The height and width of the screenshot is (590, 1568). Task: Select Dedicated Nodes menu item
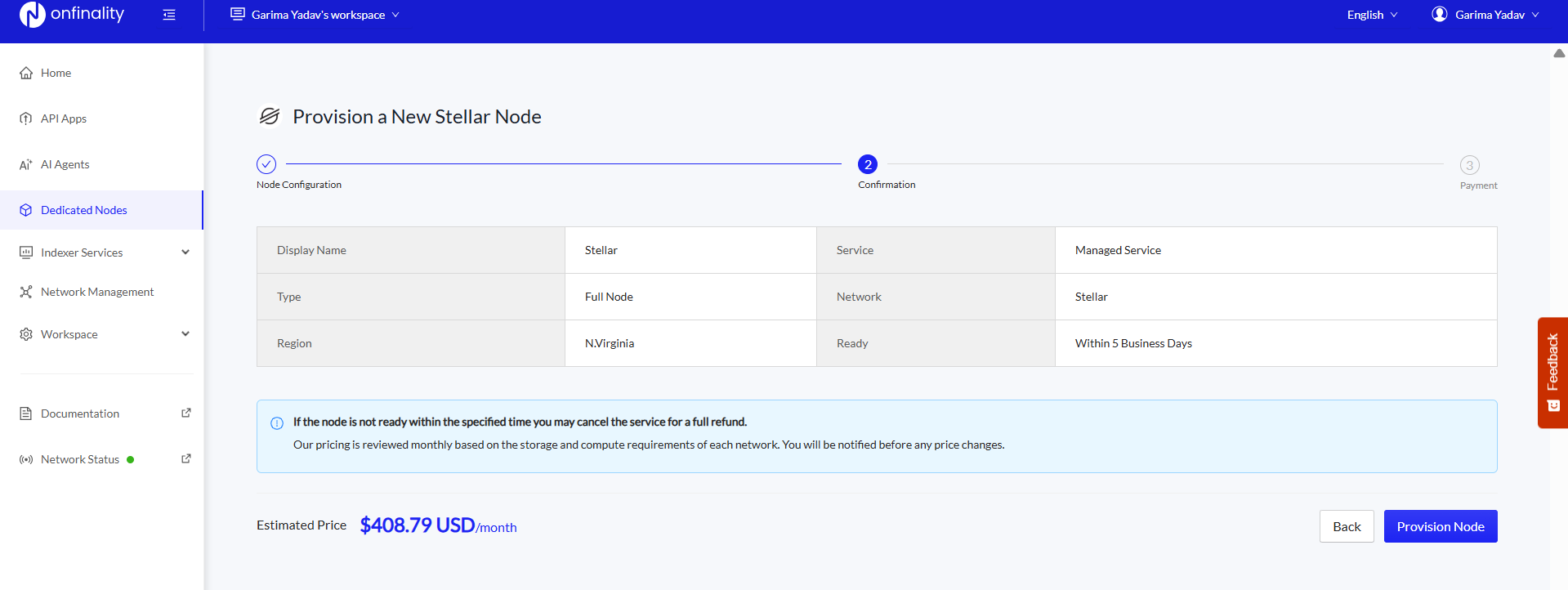coord(101,210)
